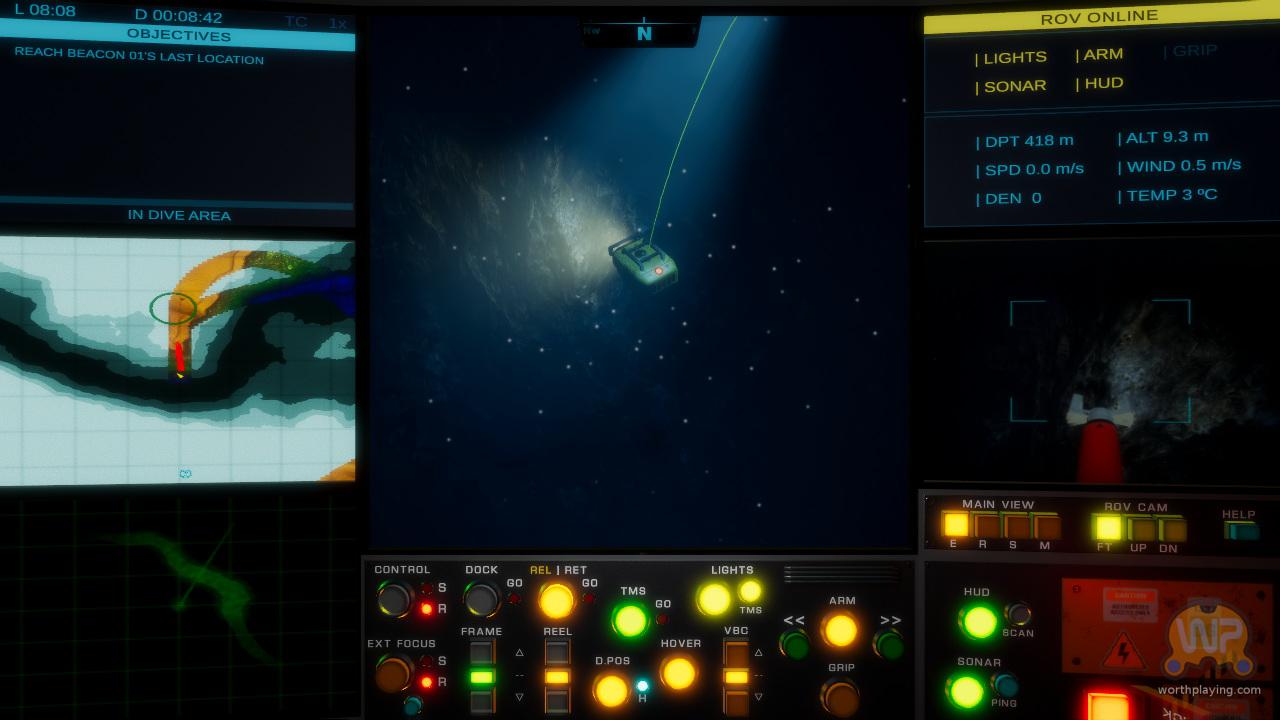Click the REEL down position switch

pos(557,700)
